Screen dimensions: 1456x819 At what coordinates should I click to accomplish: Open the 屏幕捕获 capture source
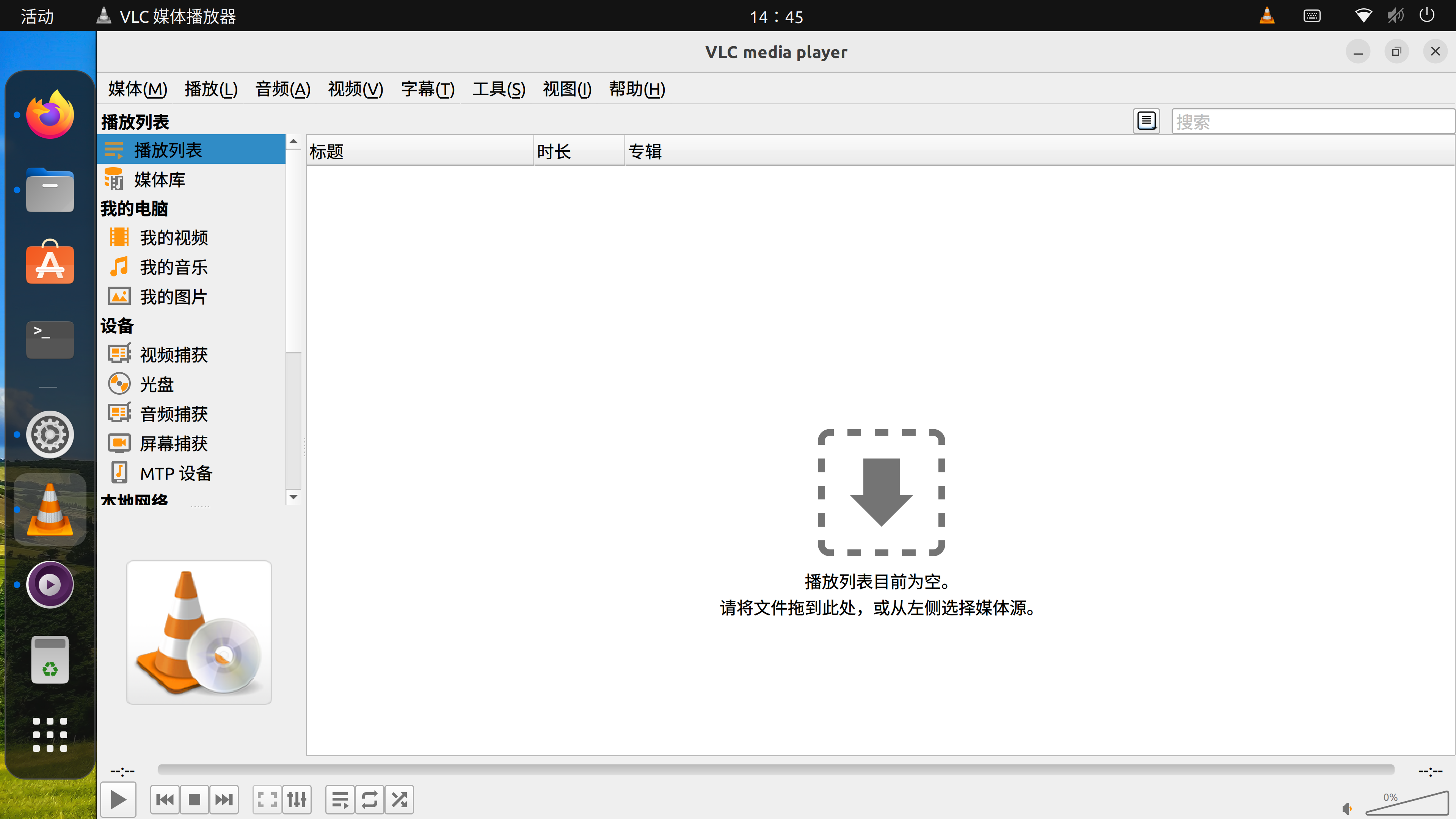coord(174,443)
